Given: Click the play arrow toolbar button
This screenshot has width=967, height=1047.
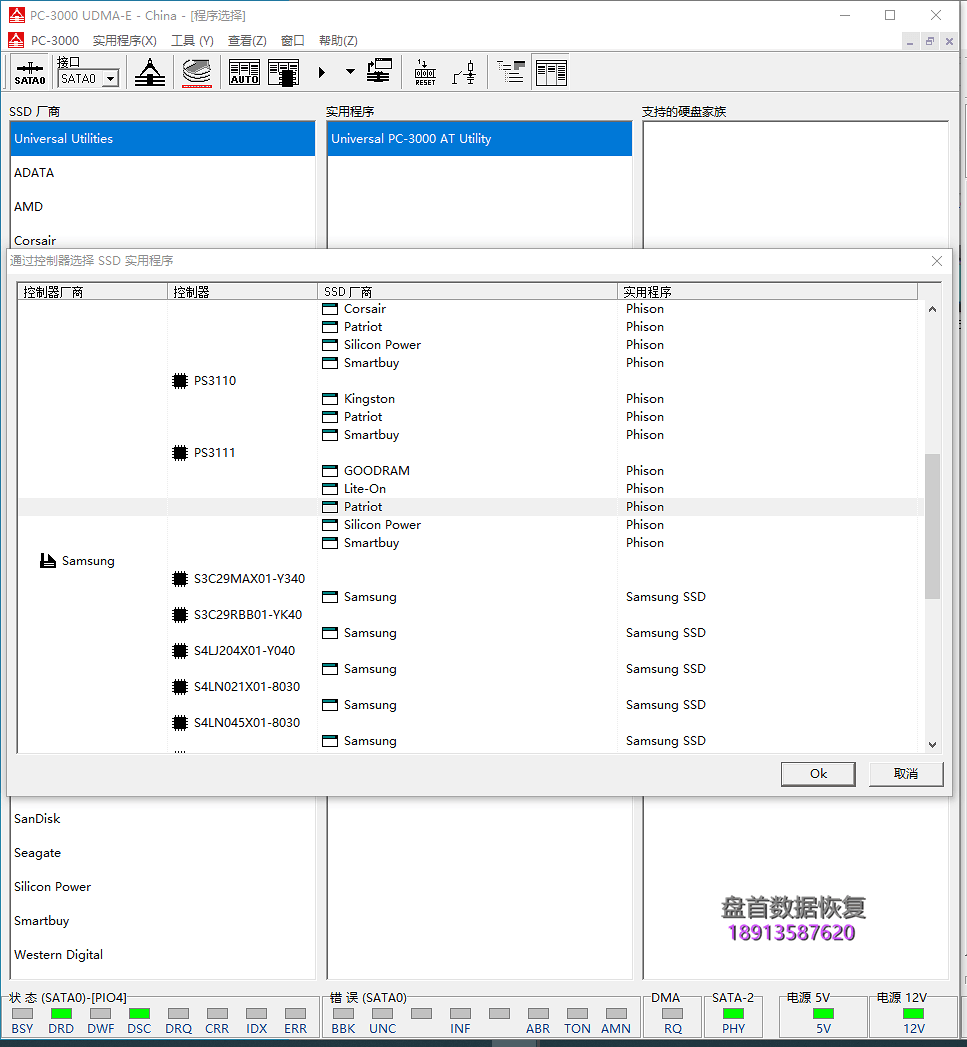Looking at the screenshot, I should (322, 72).
